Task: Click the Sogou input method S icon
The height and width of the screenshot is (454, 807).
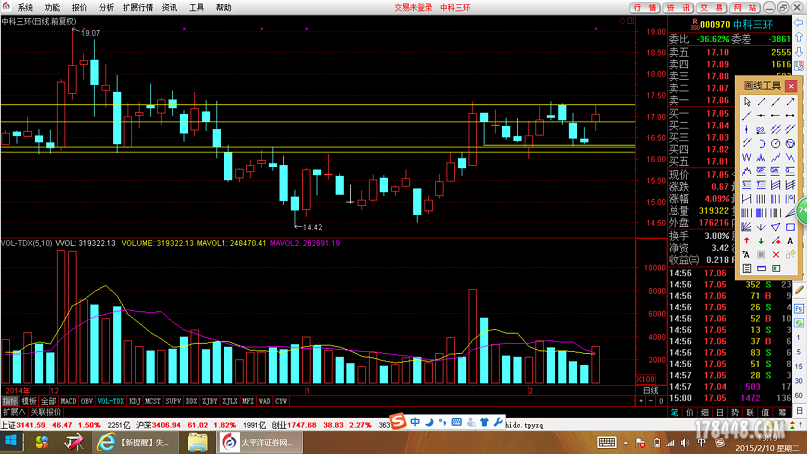Action: (x=398, y=422)
